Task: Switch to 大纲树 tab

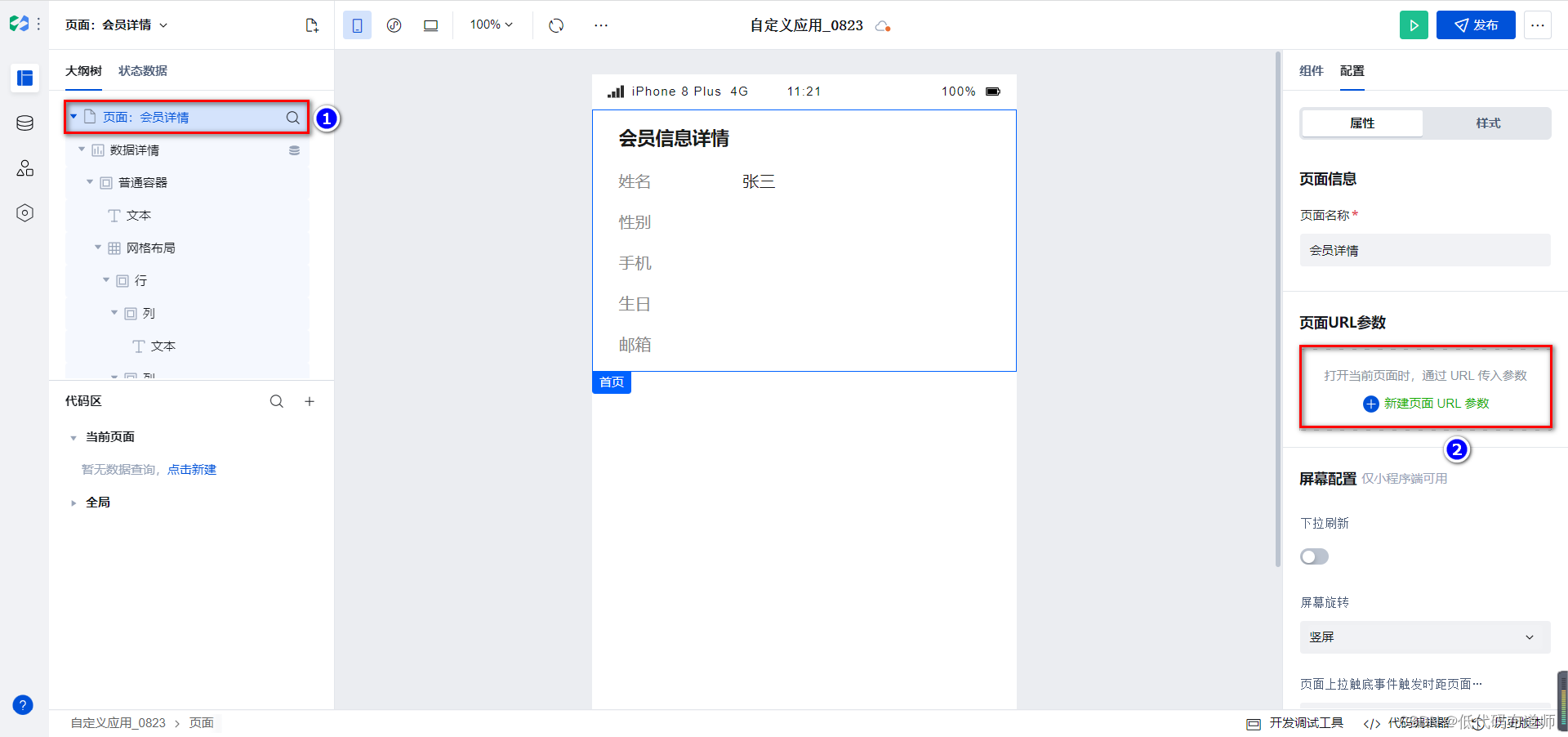Action: [x=83, y=71]
